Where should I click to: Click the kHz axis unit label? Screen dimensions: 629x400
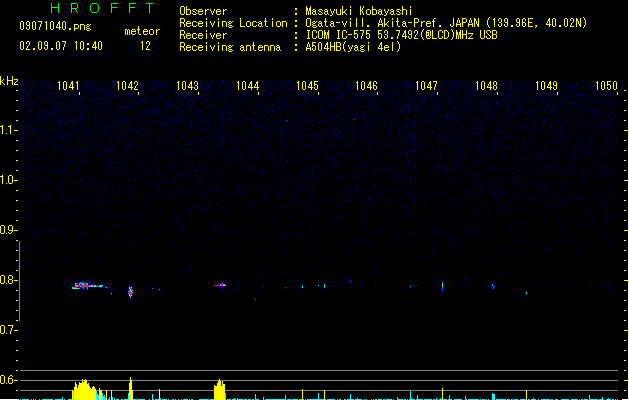pyautogui.click(x=9, y=81)
